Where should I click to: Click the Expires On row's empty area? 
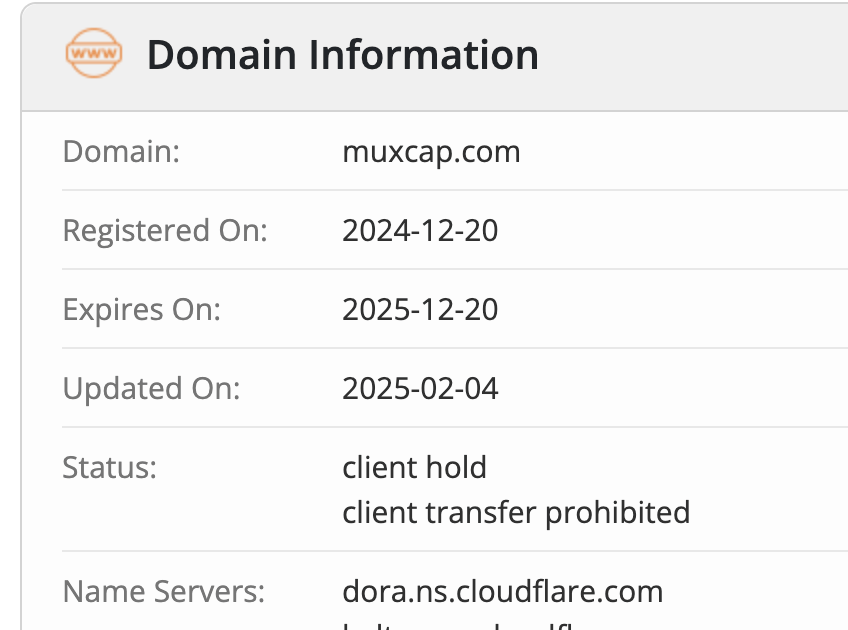click(673, 310)
